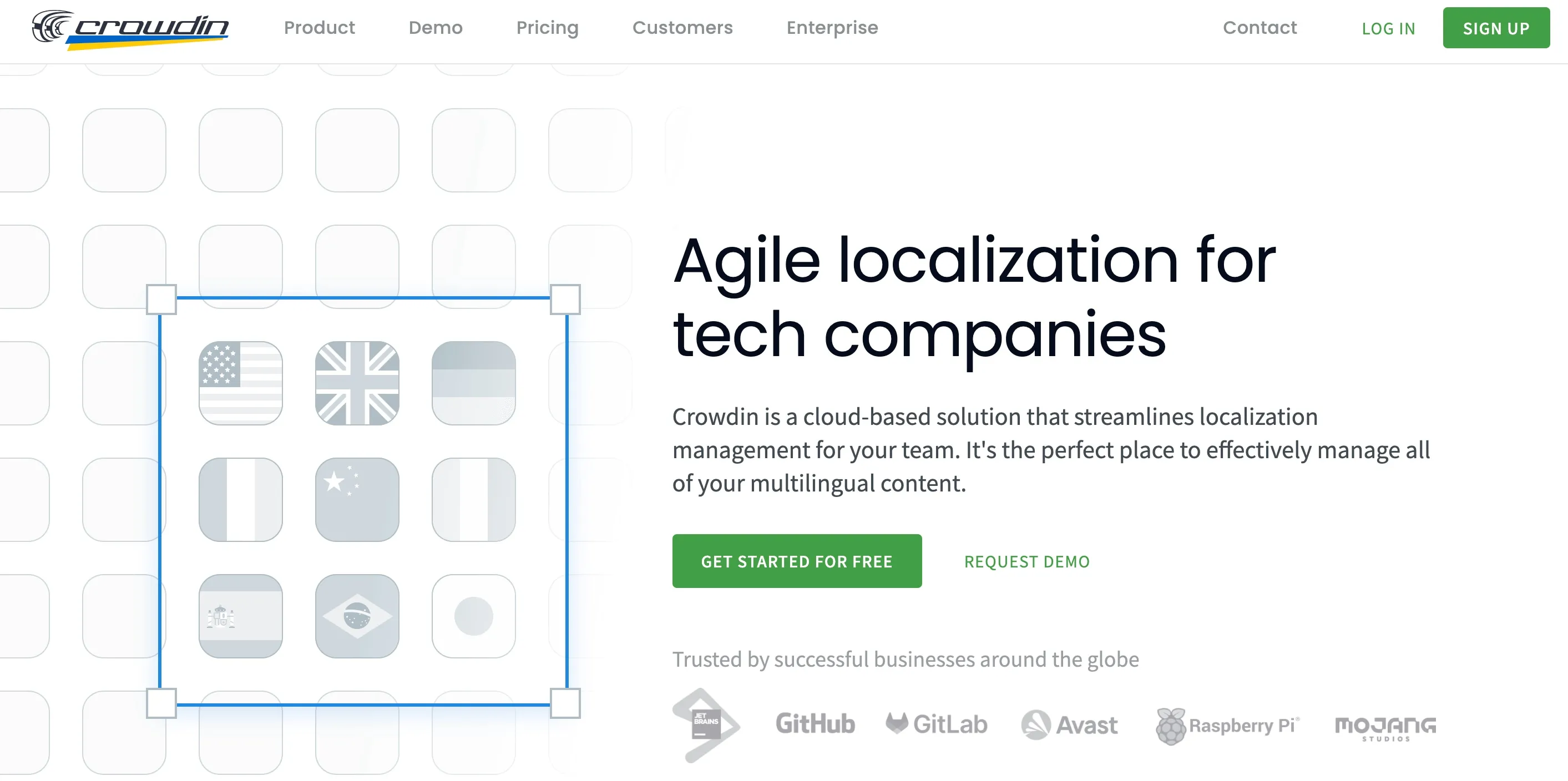The width and height of the screenshot is (1568, 781).
Task: Click the Brazil flag icon
Action: [x=357, y=616]
